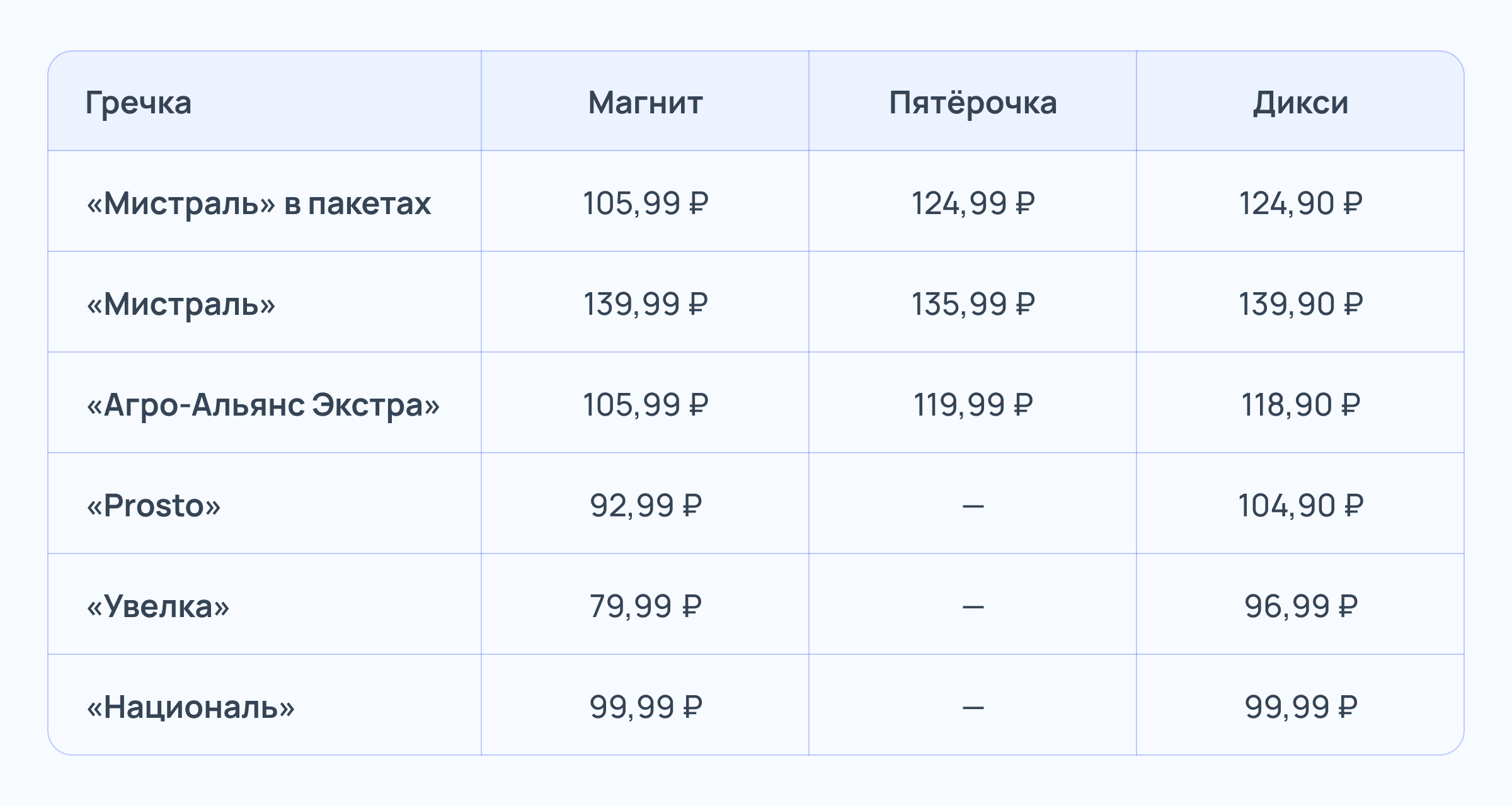Select the 124,99 ₽ Пятёрочка price
This screenshot has height=806, width=1512.
(973, 203)
